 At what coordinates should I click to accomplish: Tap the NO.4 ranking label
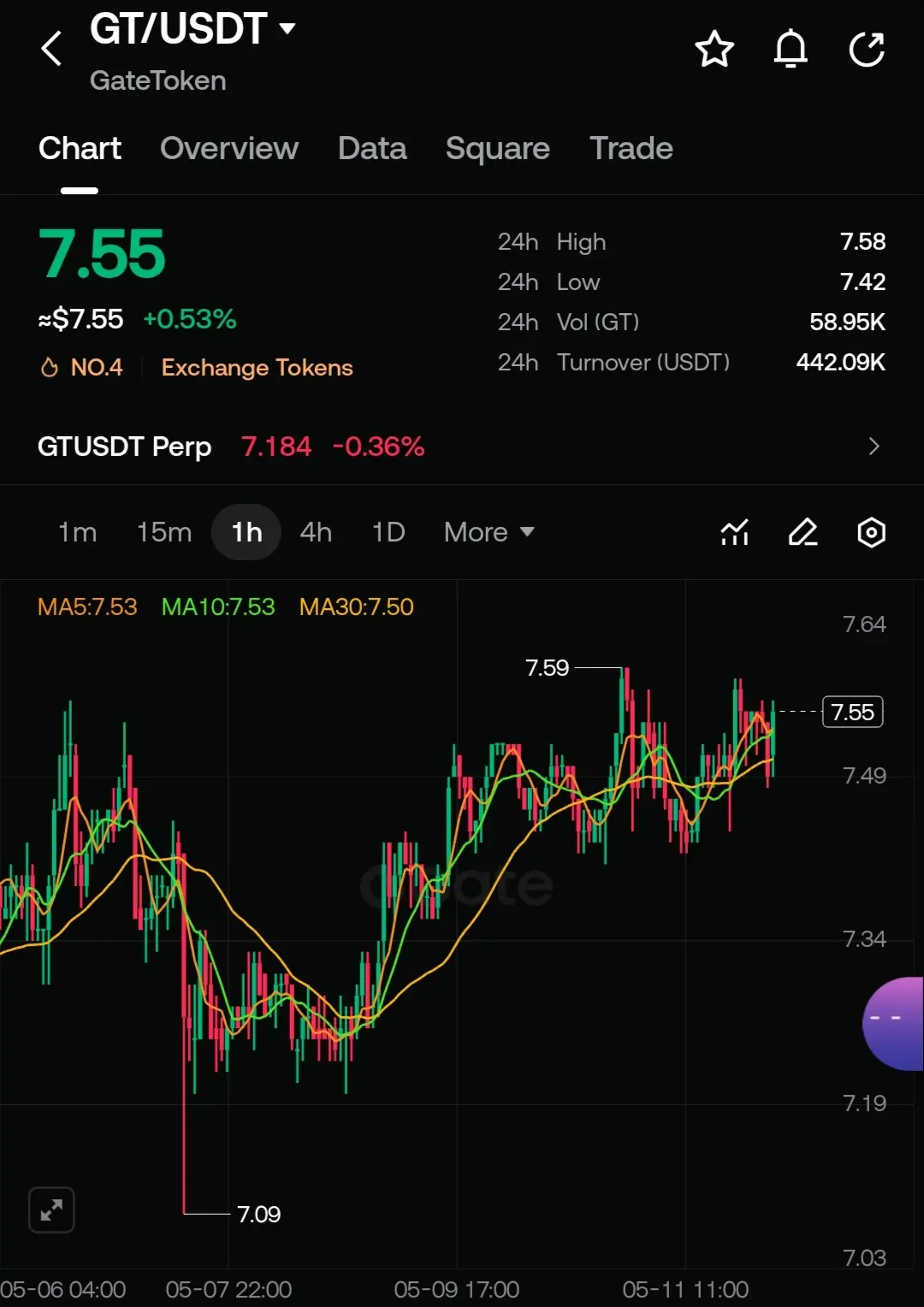[x=97, y=368]
